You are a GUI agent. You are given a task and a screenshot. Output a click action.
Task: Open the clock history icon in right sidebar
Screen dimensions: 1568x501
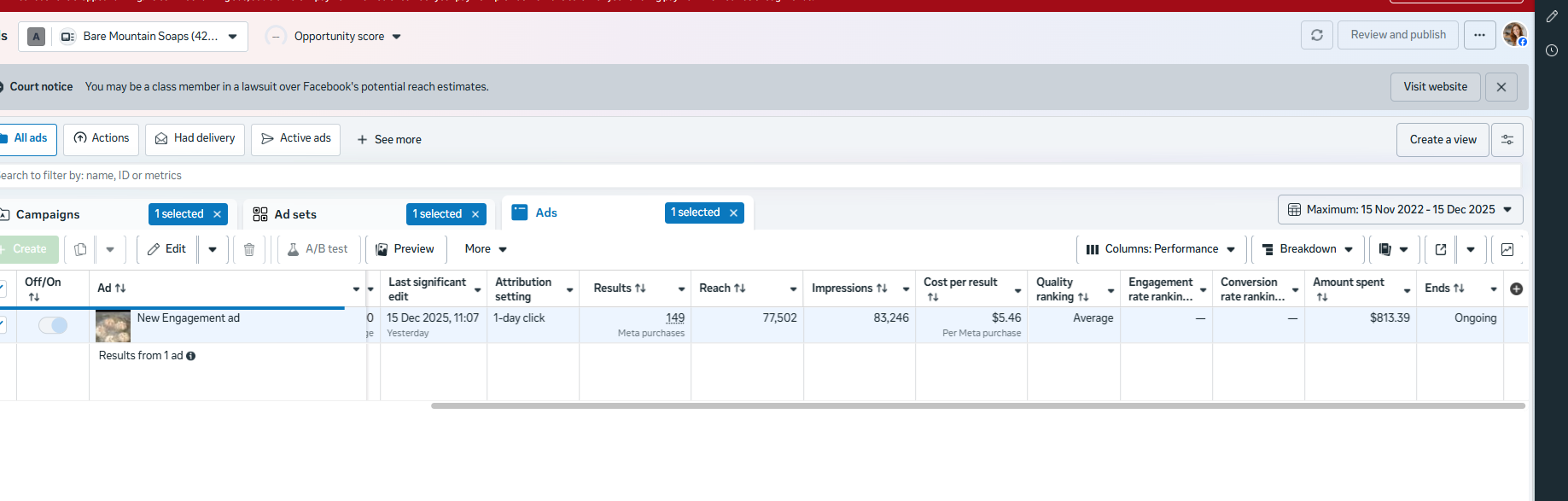(1552, 50)
